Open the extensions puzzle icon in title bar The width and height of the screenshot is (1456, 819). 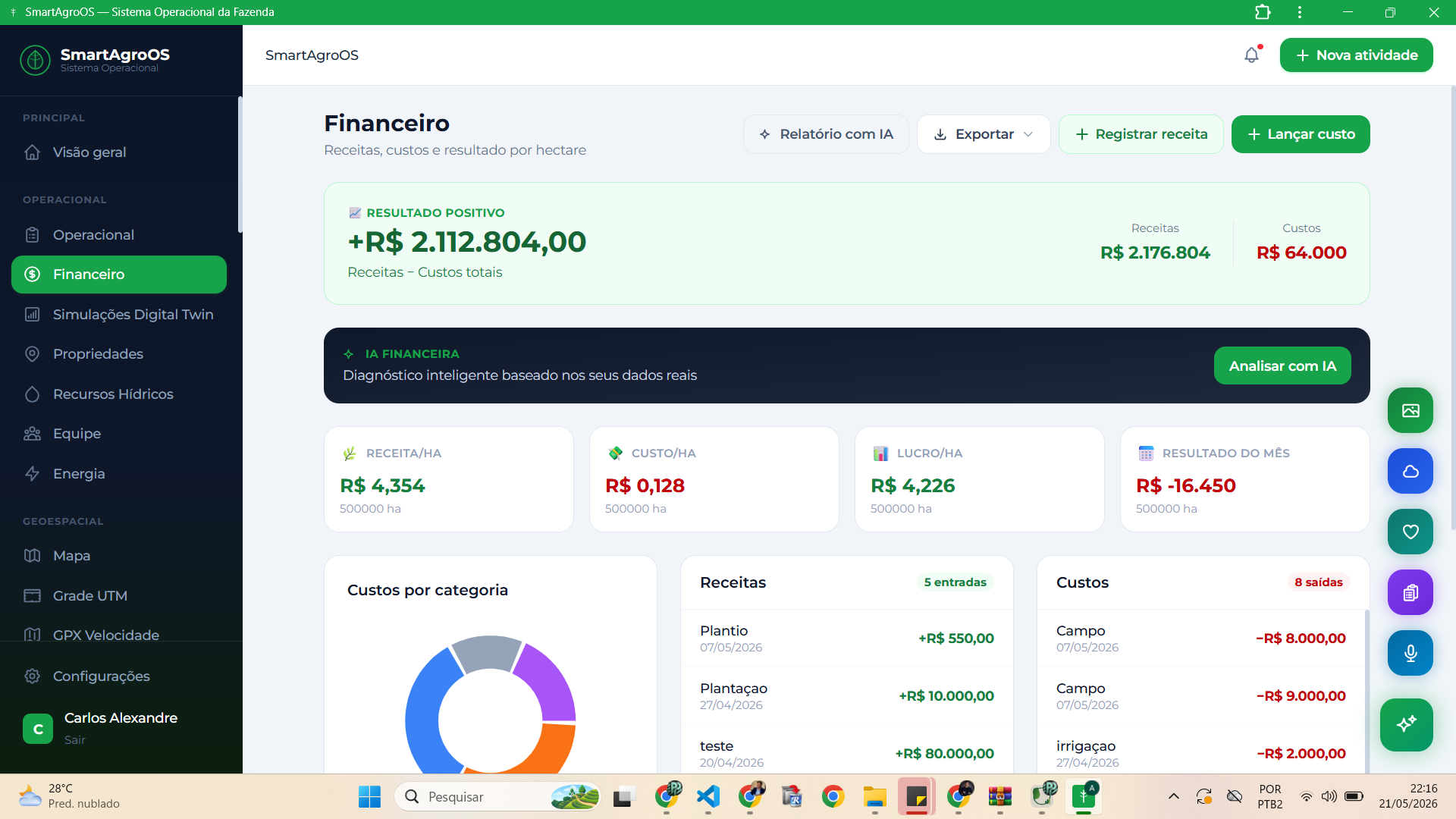tap(1263, 12)
